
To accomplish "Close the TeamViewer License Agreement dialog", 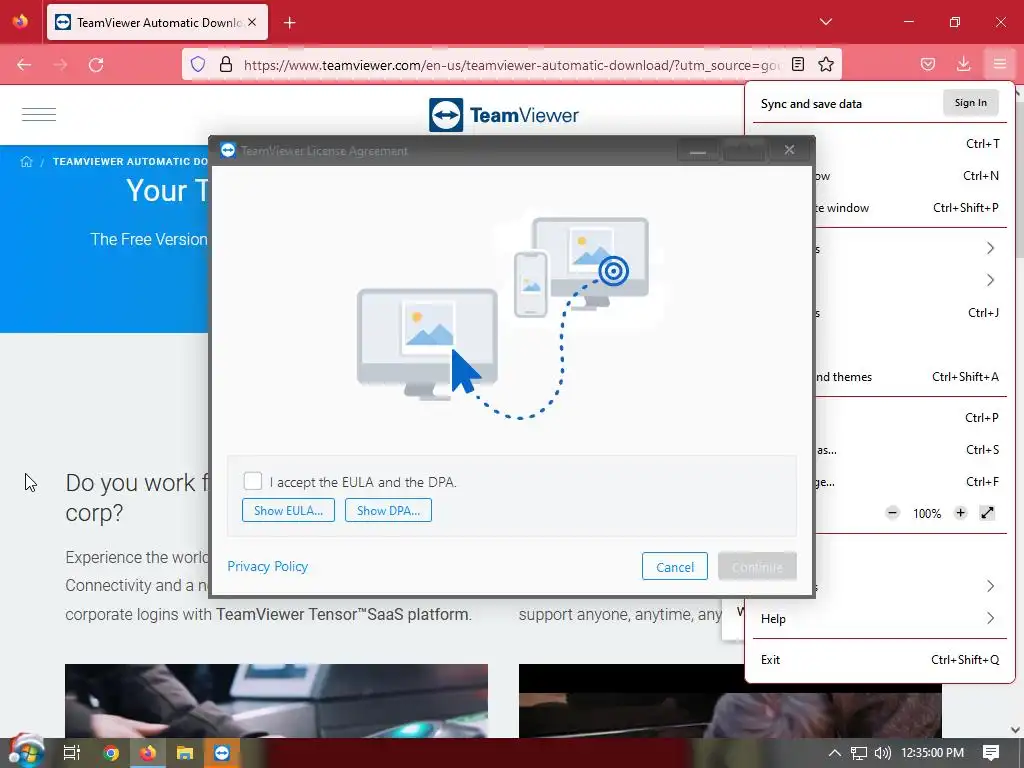I will [789, 150].
